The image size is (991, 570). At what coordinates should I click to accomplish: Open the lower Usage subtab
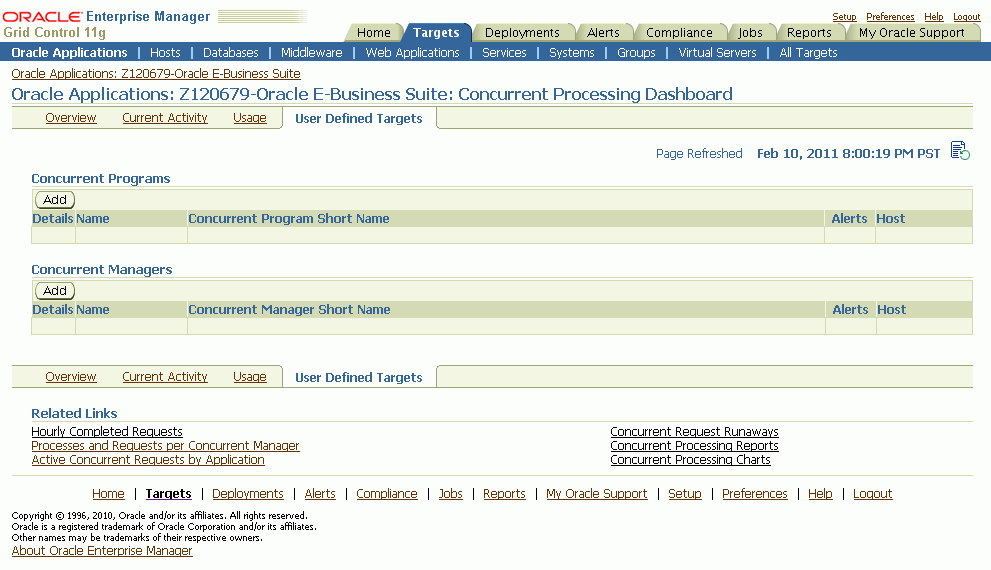(250, 377)
